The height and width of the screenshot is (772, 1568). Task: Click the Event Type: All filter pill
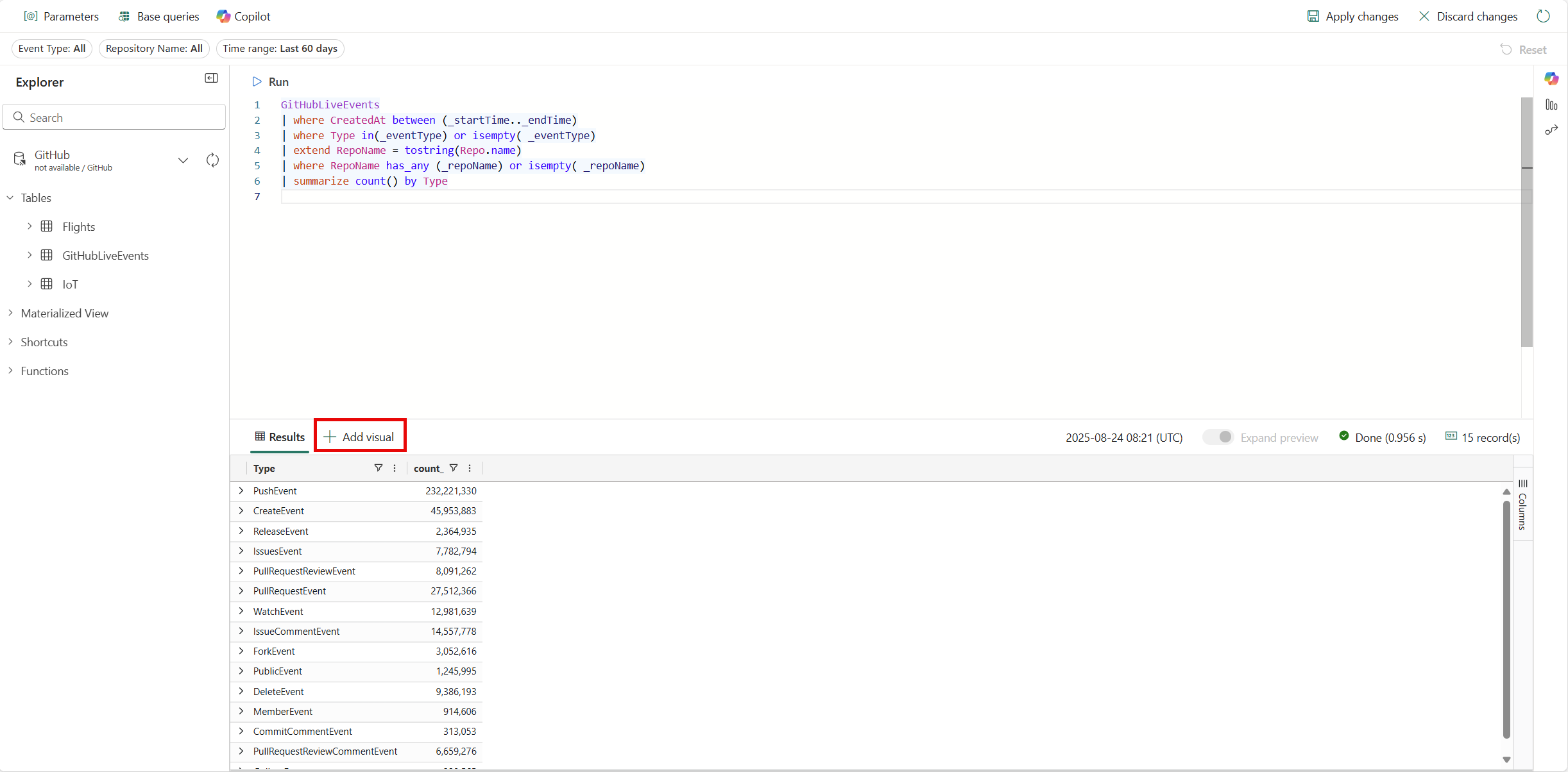tap(51, 48)
